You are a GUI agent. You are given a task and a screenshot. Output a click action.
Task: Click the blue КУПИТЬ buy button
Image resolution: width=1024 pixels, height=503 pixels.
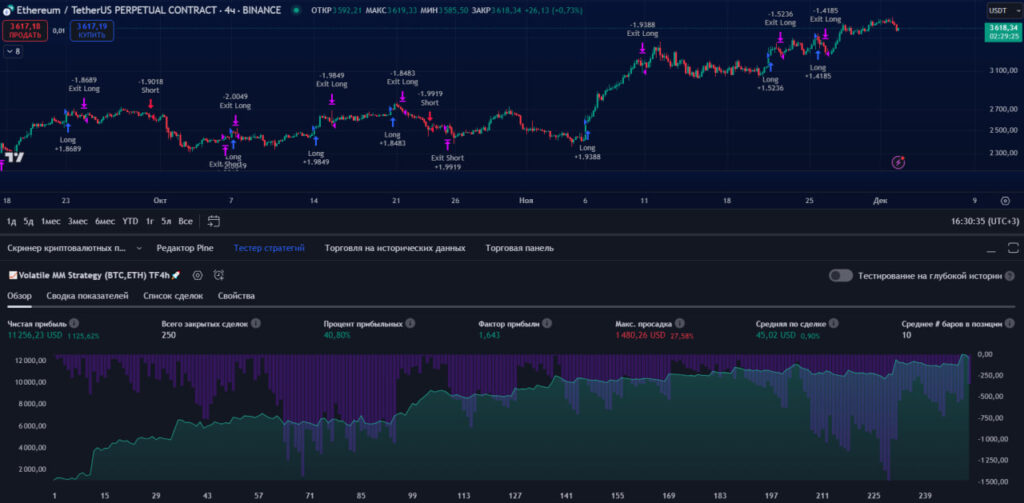91,30
